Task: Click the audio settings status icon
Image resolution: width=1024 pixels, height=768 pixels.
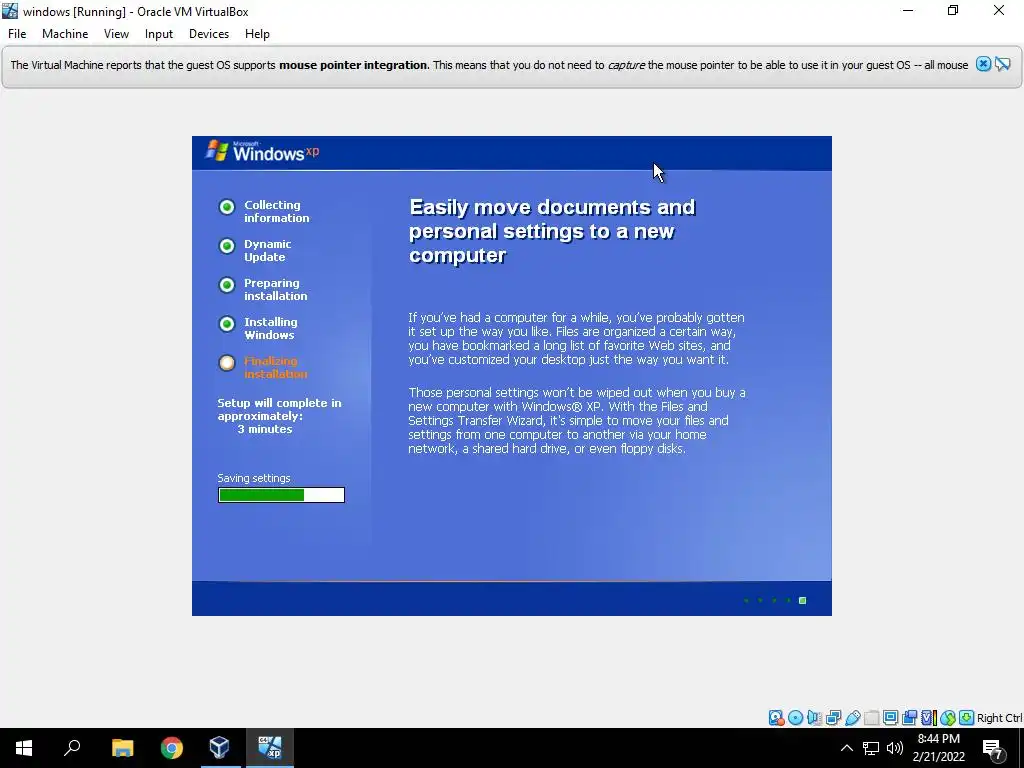Action: [x=814, y=718]
